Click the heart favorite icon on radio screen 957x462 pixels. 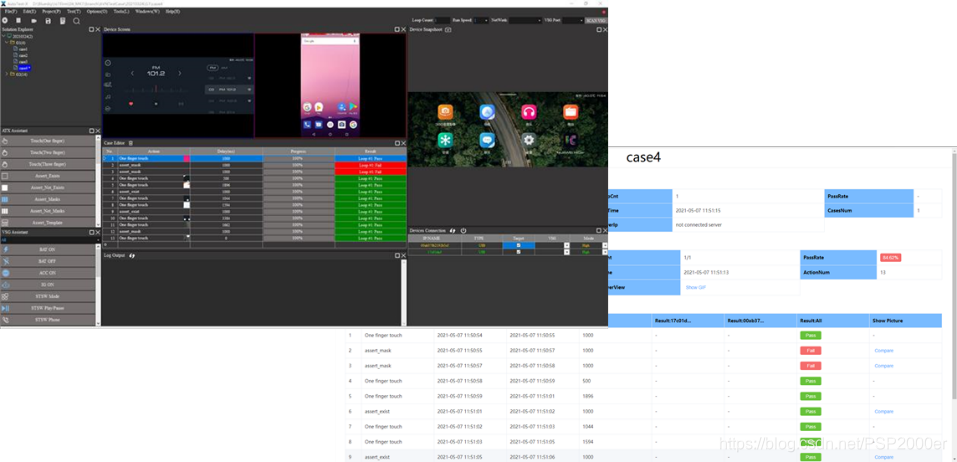click(131, 104)
